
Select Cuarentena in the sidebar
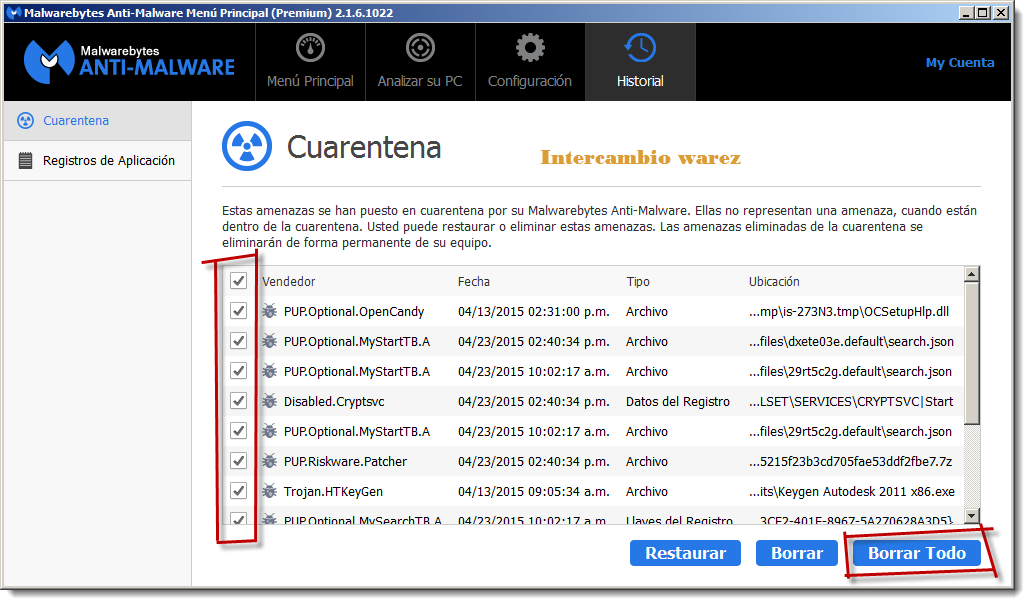(97, 121)
